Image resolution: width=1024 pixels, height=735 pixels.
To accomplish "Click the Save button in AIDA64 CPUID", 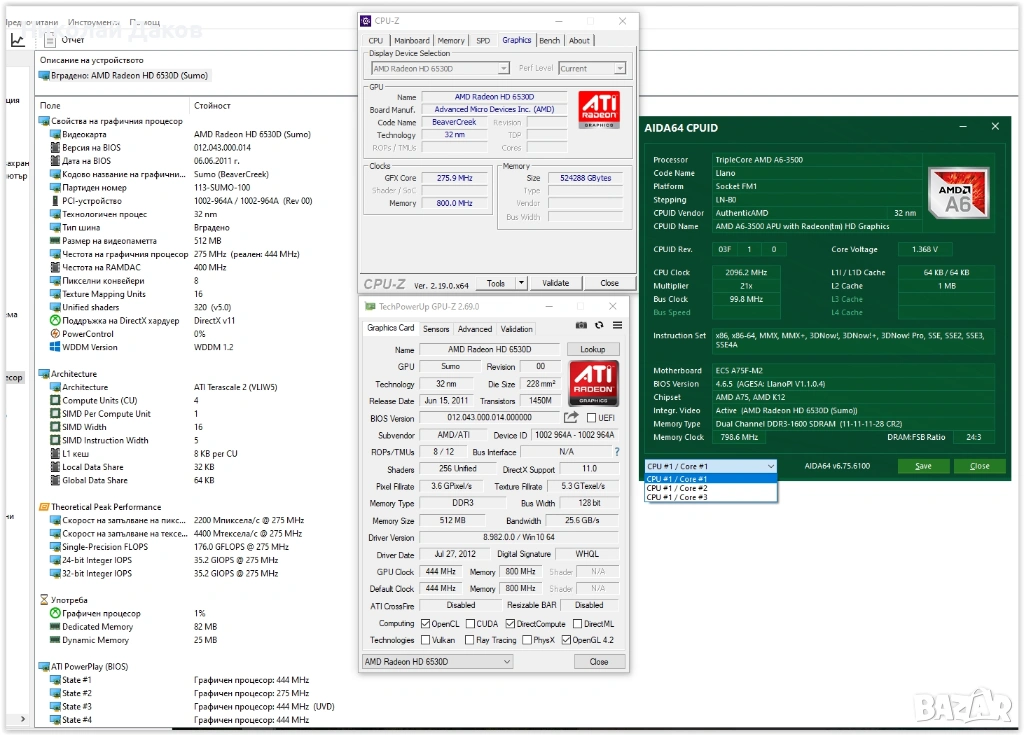I will 923,466.
